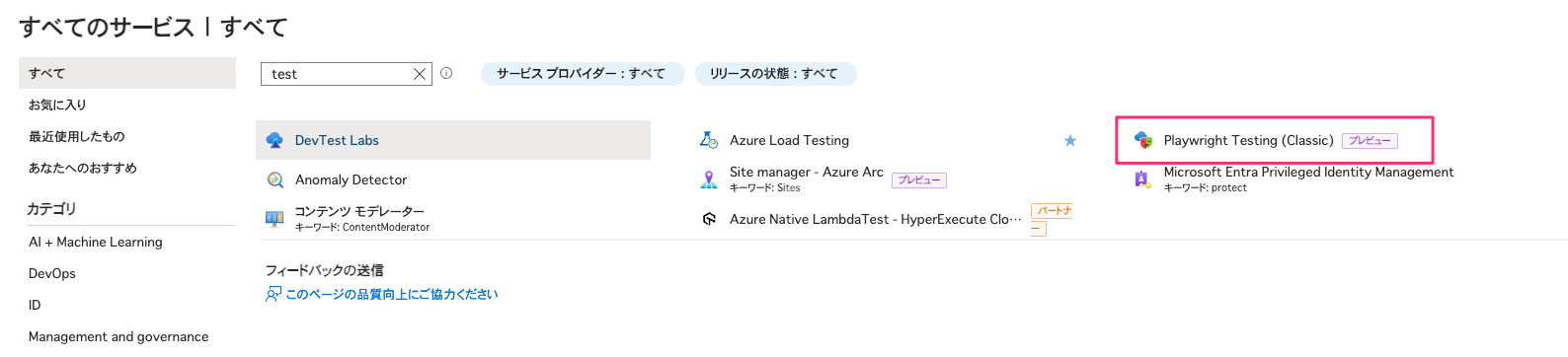Viewport: 1568px width, 357px height.
Task: Click the Anomaly Detector magnifier icon
Action: pos(274,179)
